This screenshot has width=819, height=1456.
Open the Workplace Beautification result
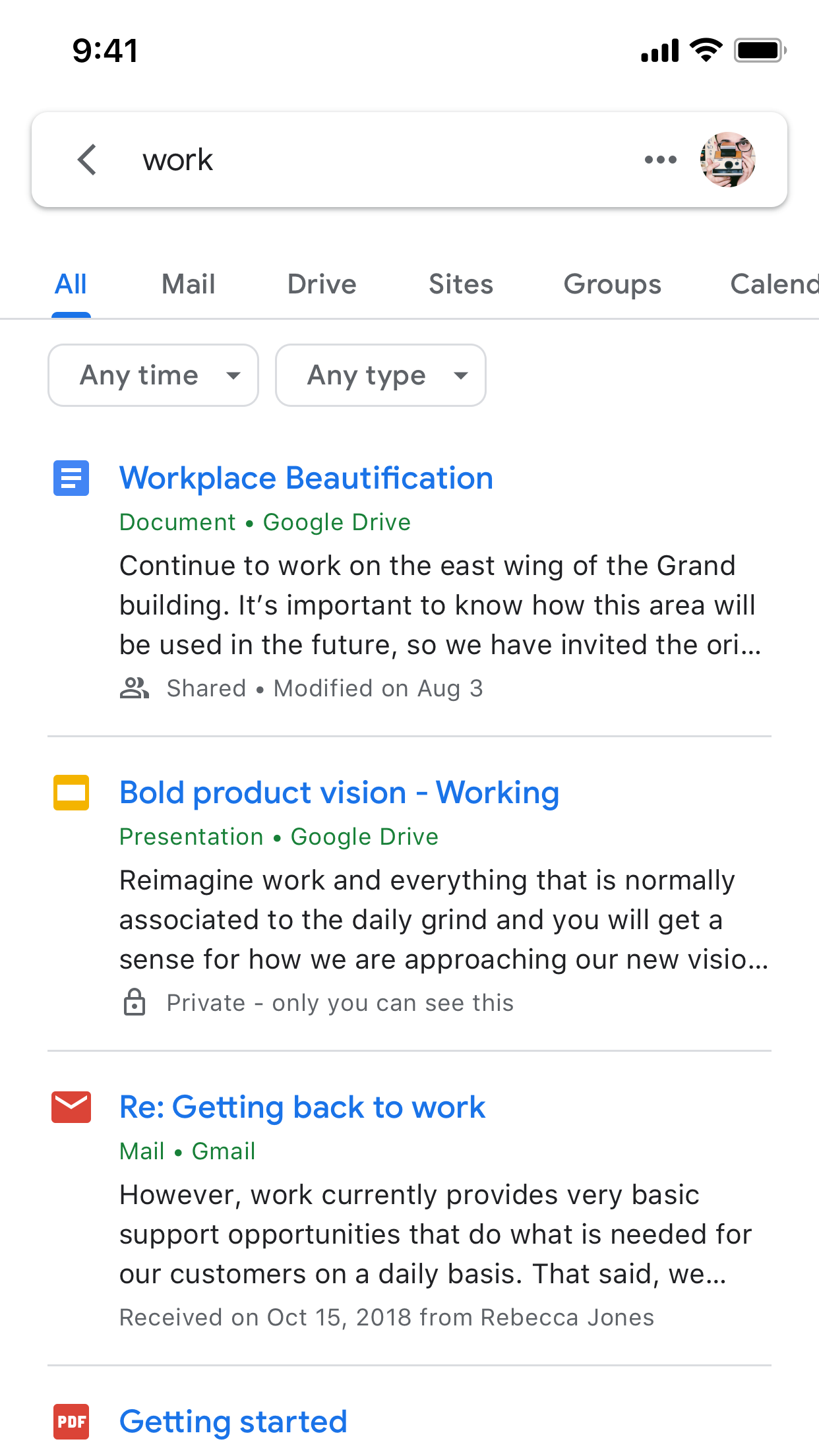(306, 478)
